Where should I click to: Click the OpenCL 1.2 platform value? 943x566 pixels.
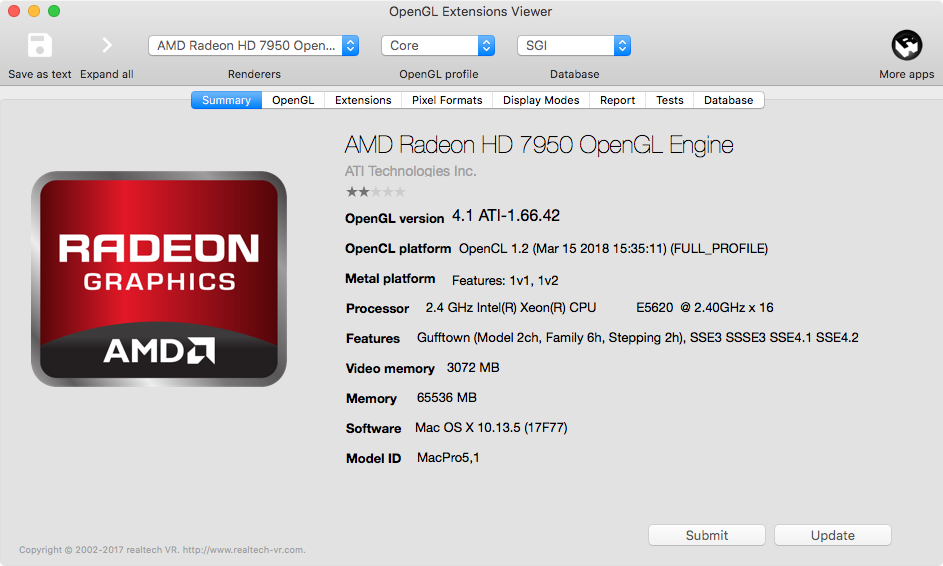click(613, 248)
